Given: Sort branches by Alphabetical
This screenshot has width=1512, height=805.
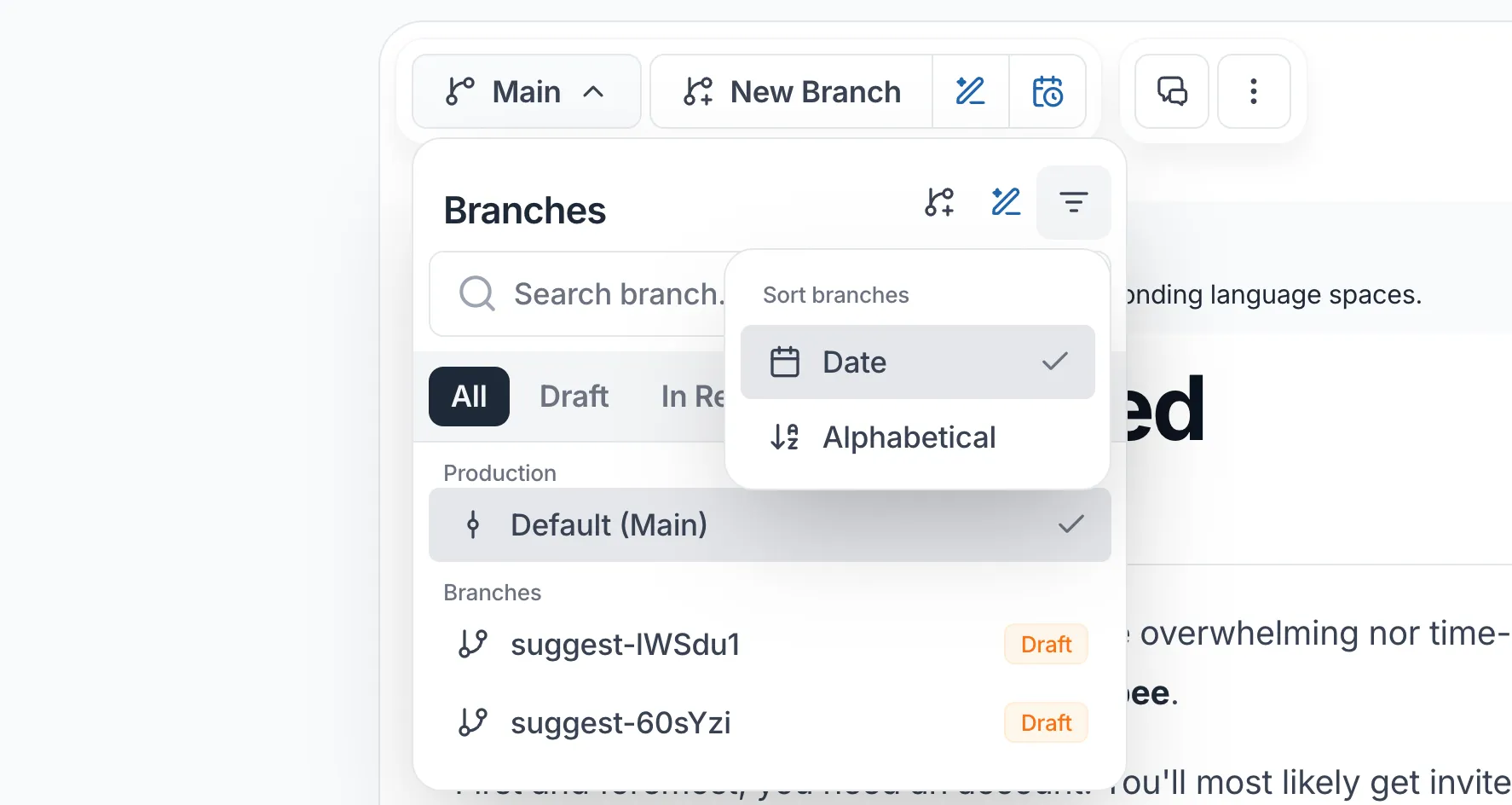Looking at the screenshot, I should pyautogui.click(x=917, y=437).
